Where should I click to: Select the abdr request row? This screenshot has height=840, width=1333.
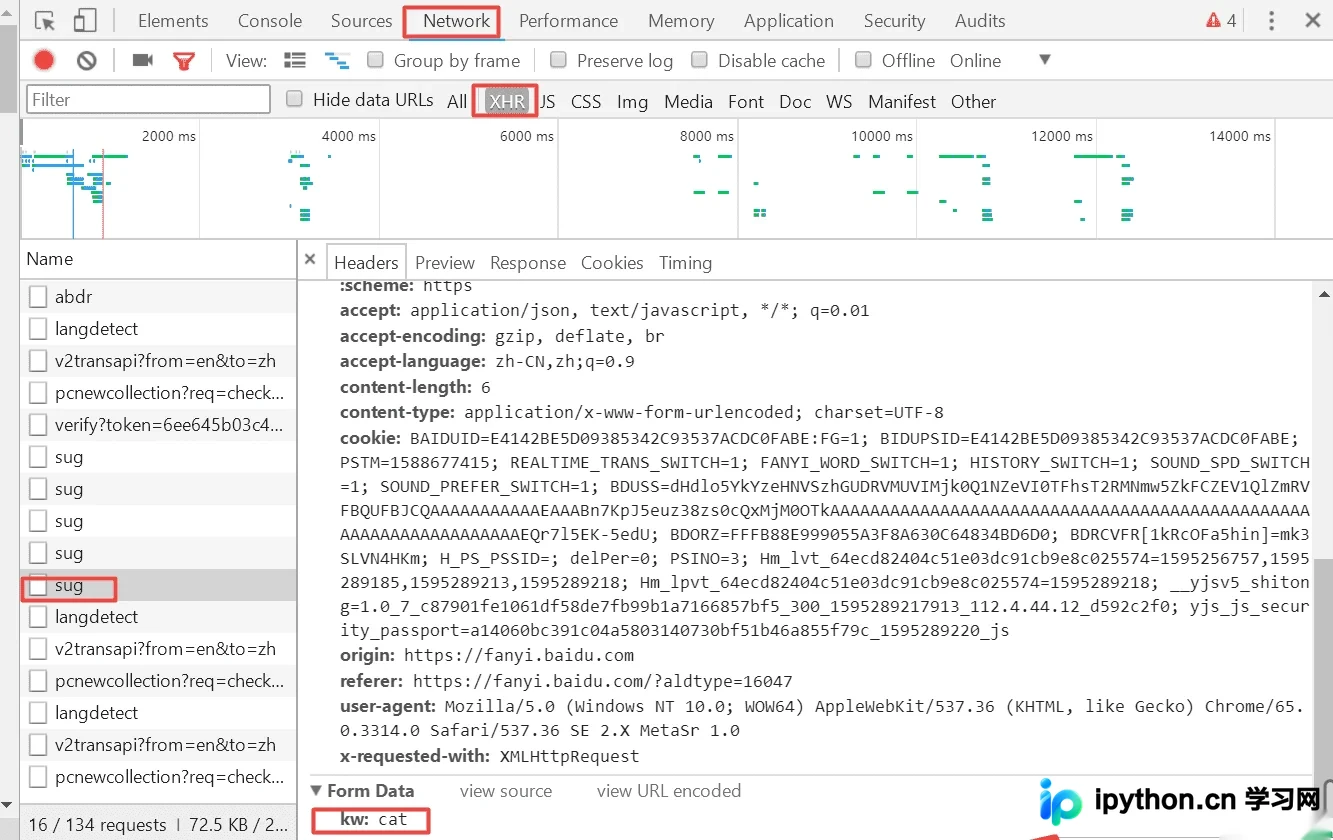[158, 297]
